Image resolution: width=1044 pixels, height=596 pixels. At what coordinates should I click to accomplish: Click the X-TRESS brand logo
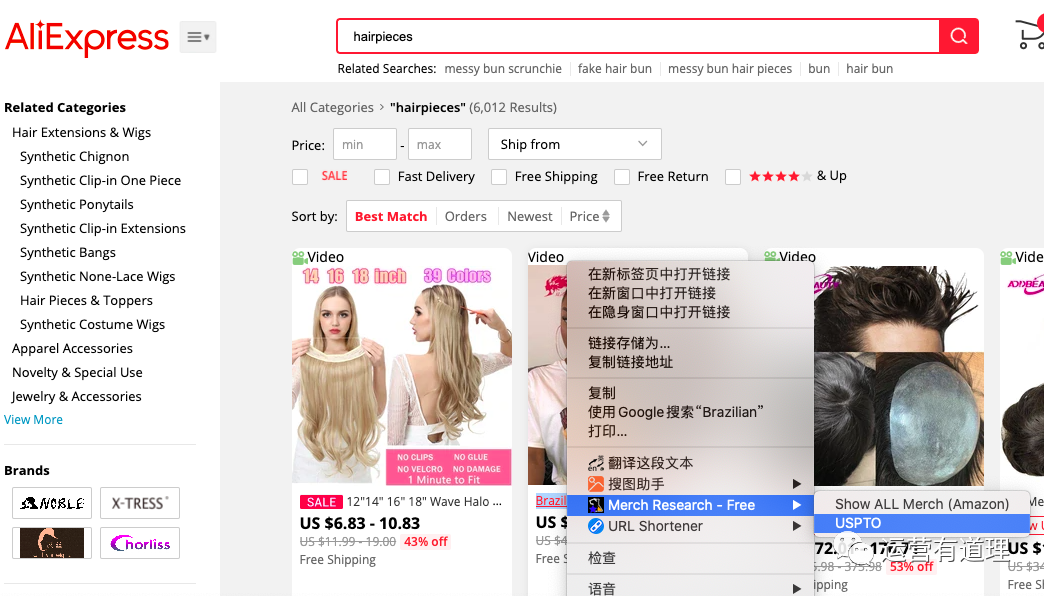(x=139, y=503)
